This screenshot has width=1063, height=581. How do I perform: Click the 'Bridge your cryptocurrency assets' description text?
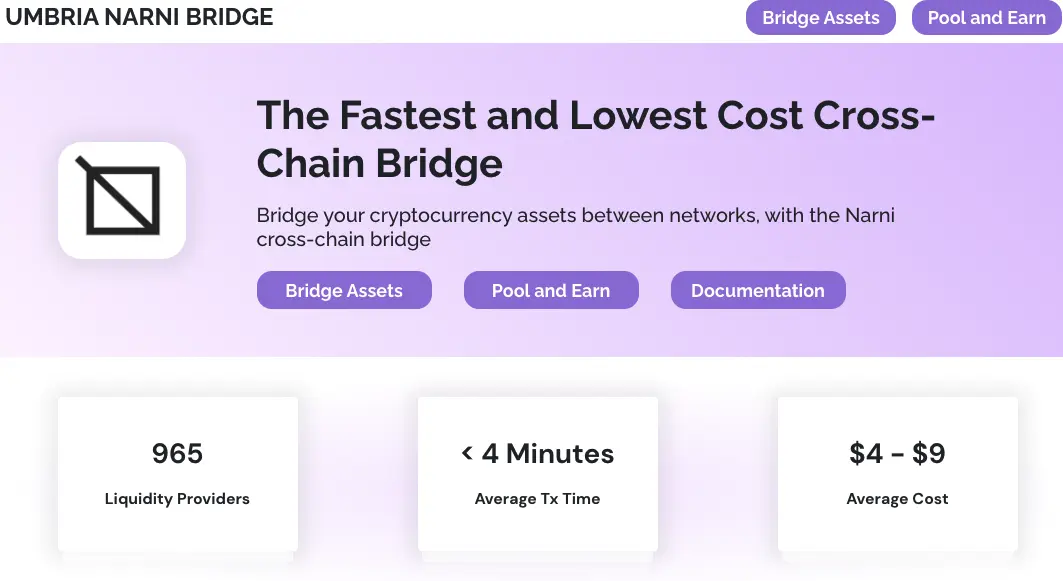[576, 227]
